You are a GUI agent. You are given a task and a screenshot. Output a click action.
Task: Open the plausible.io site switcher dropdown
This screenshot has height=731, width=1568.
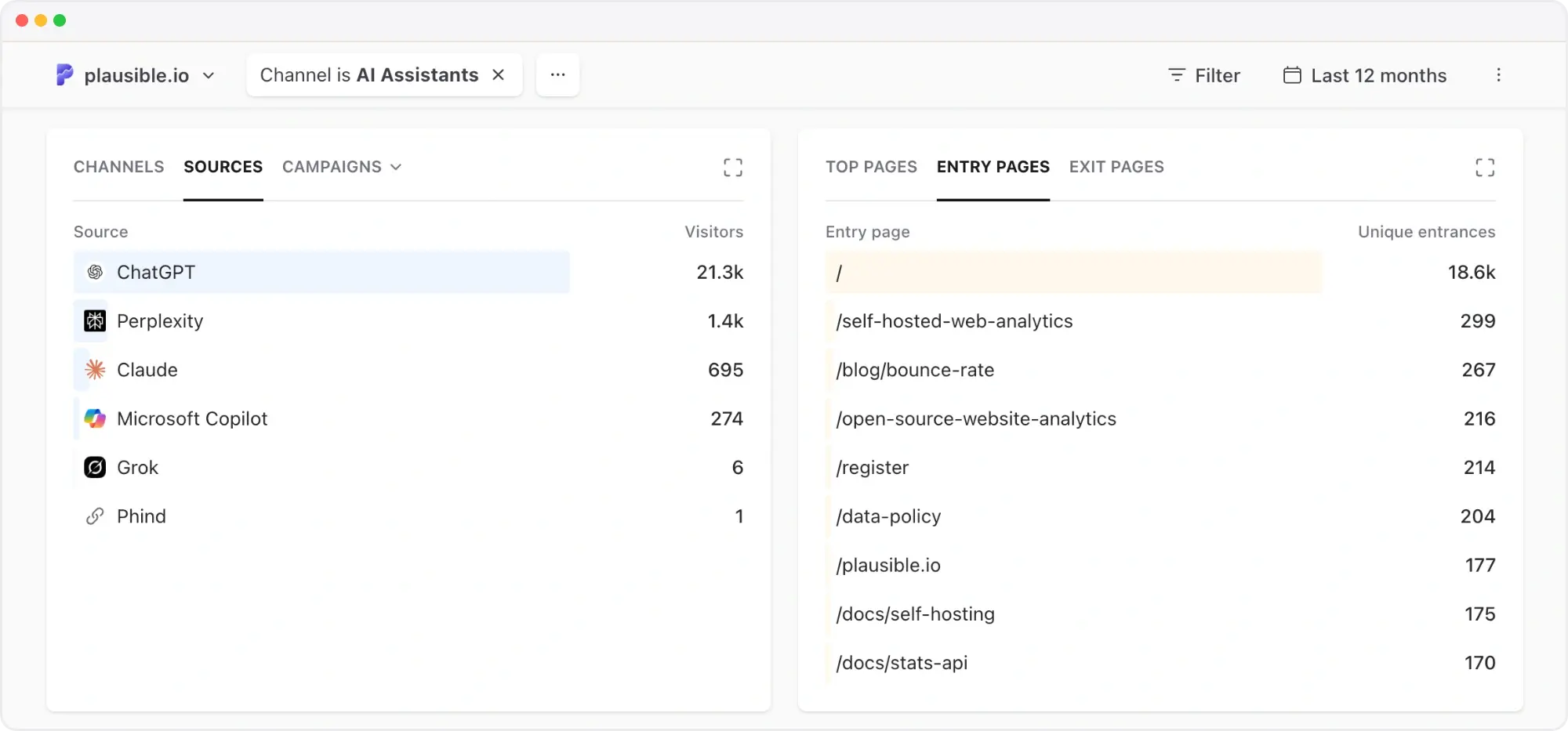tap(135, 75)
